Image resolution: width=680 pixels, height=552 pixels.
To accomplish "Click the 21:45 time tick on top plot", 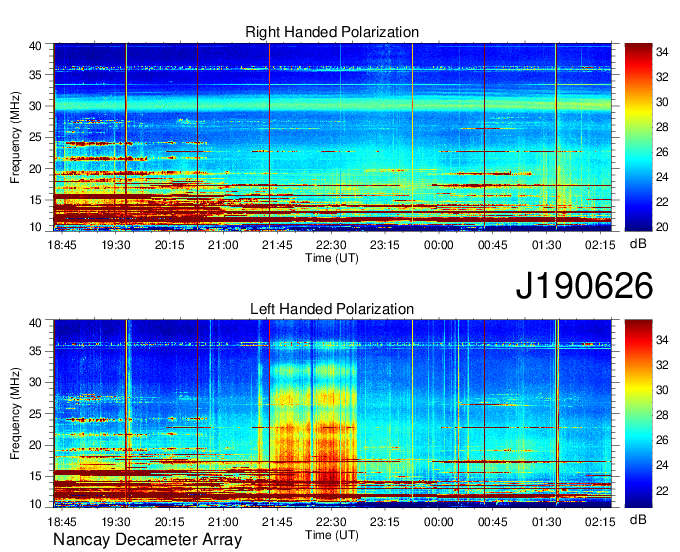I will click(277, 245).
